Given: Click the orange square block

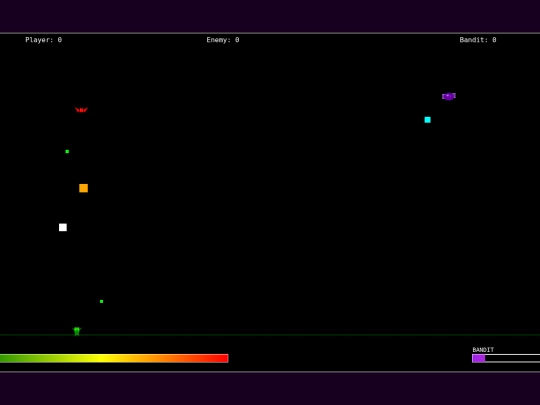Looking at the screenshot, I should coord(83,188).
